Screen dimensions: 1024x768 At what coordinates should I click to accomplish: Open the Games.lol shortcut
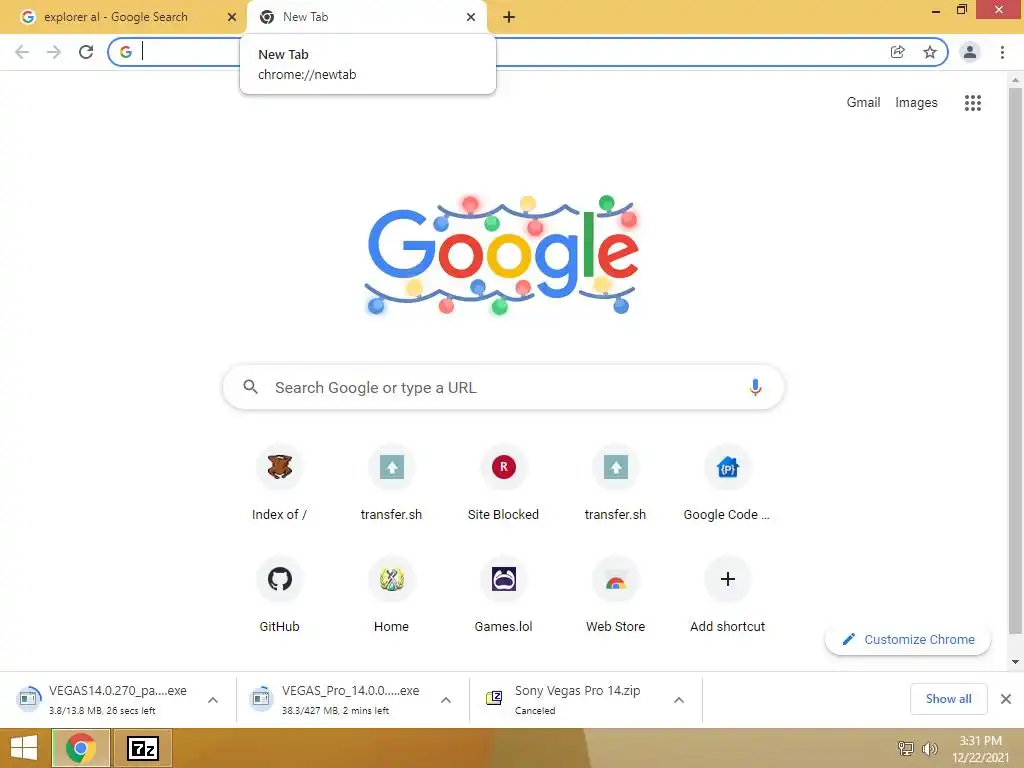504,595
